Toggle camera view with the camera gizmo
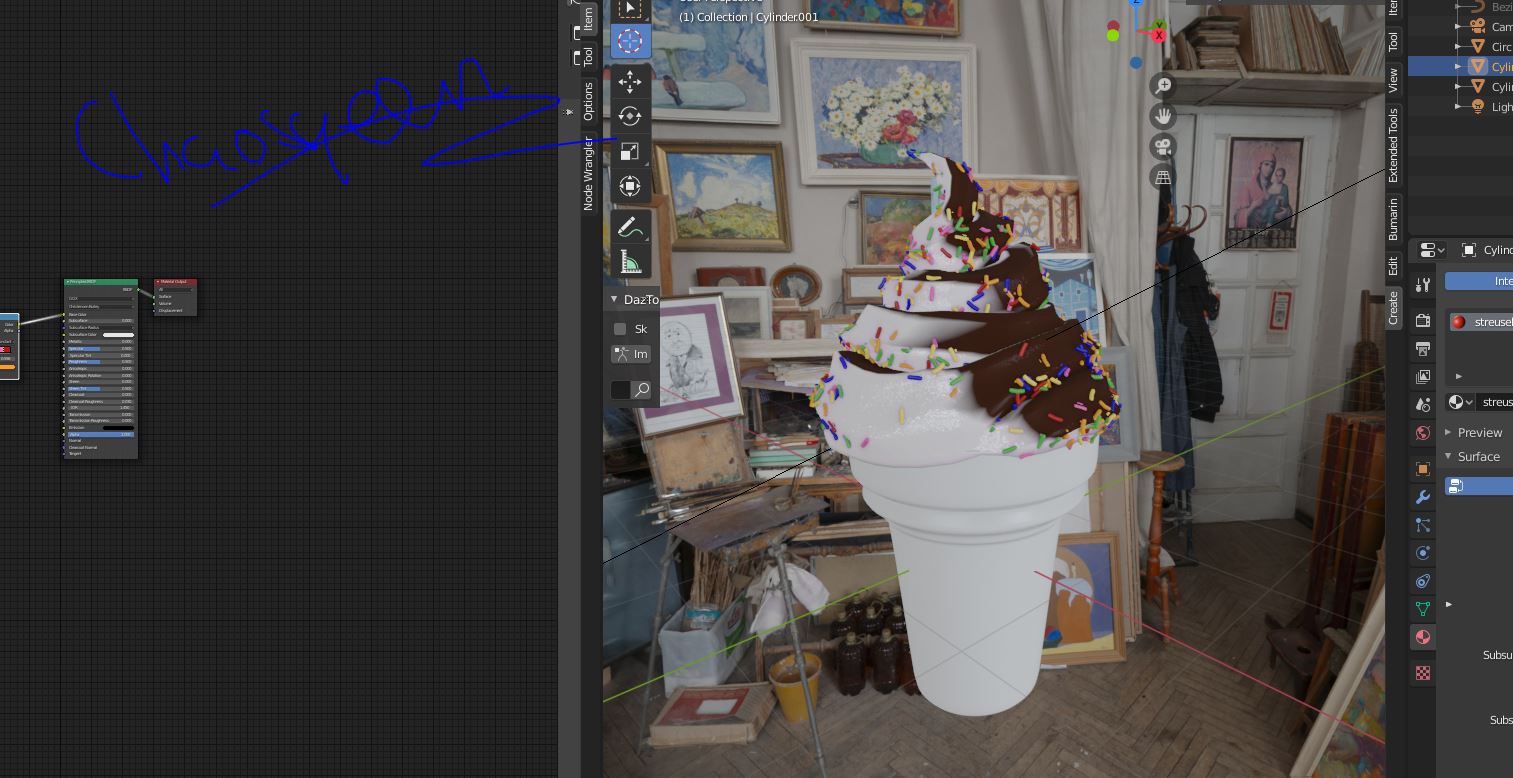 click(x=1162, y=147)
